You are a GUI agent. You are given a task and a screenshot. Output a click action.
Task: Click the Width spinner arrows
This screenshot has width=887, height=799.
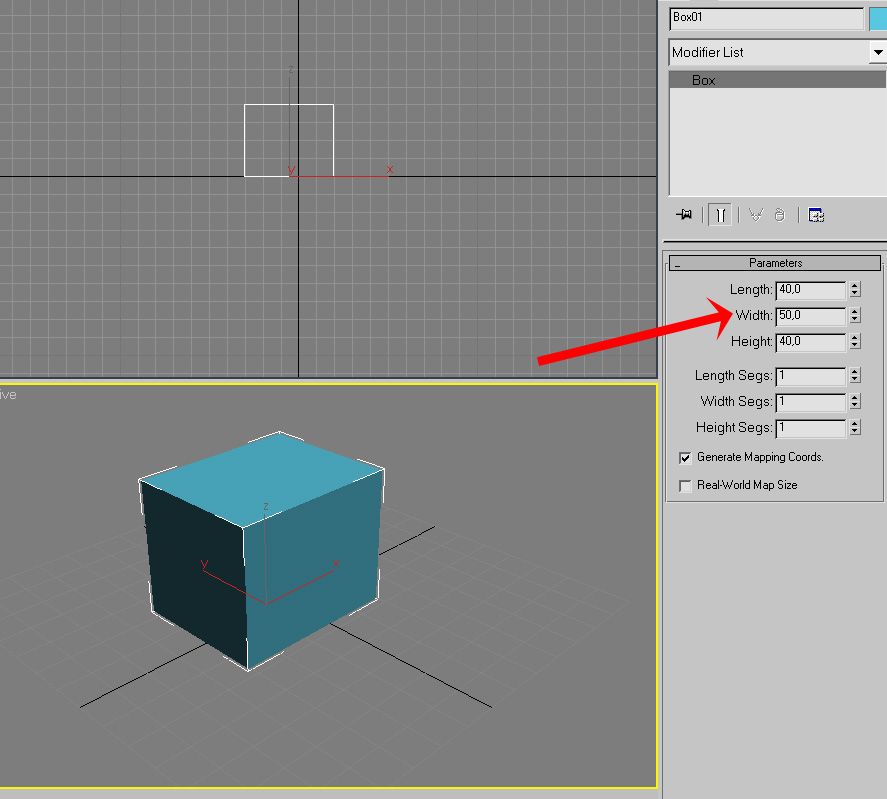coord(855,316)
